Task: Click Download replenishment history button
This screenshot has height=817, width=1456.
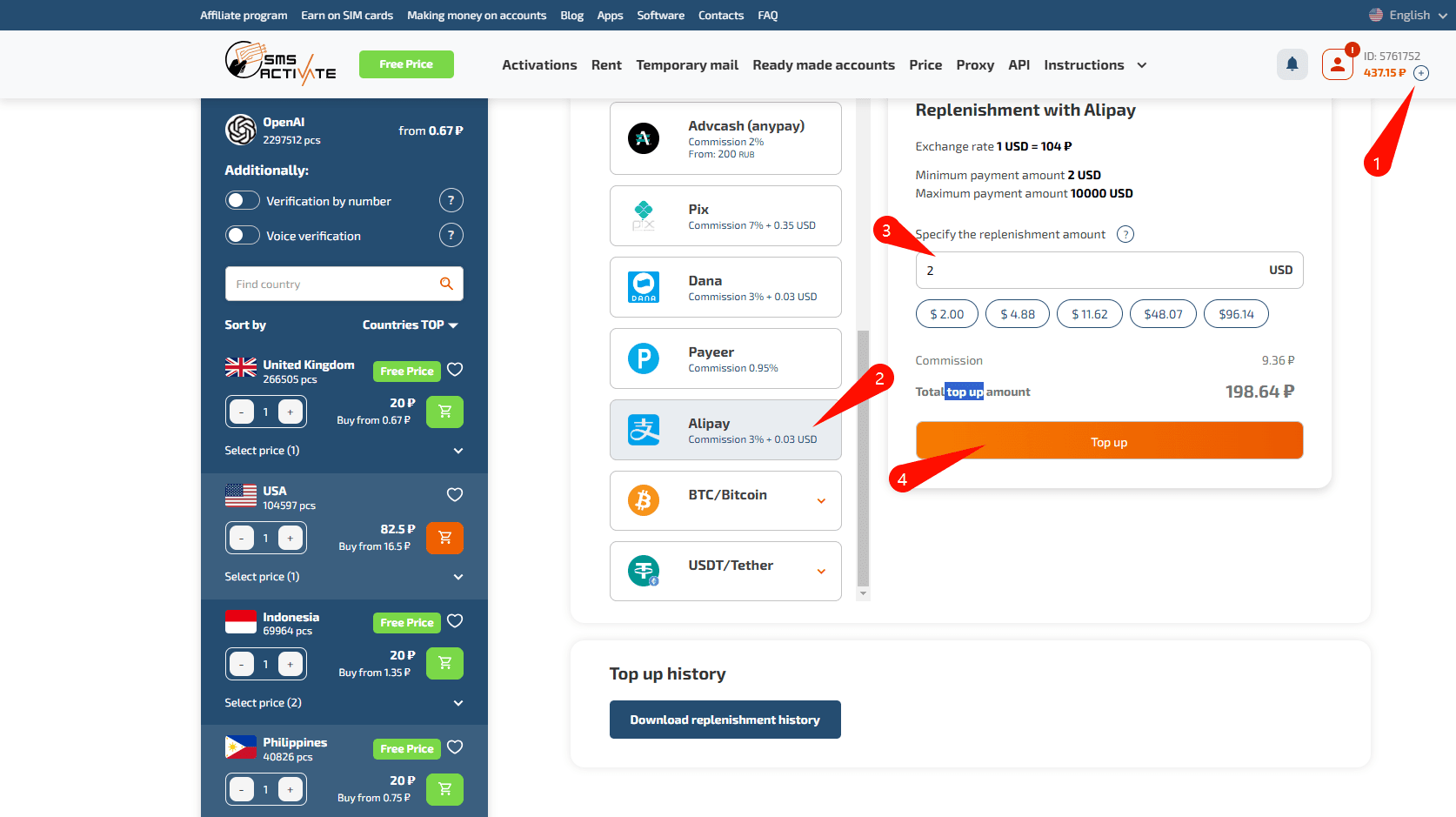Action: coord(725,720)
